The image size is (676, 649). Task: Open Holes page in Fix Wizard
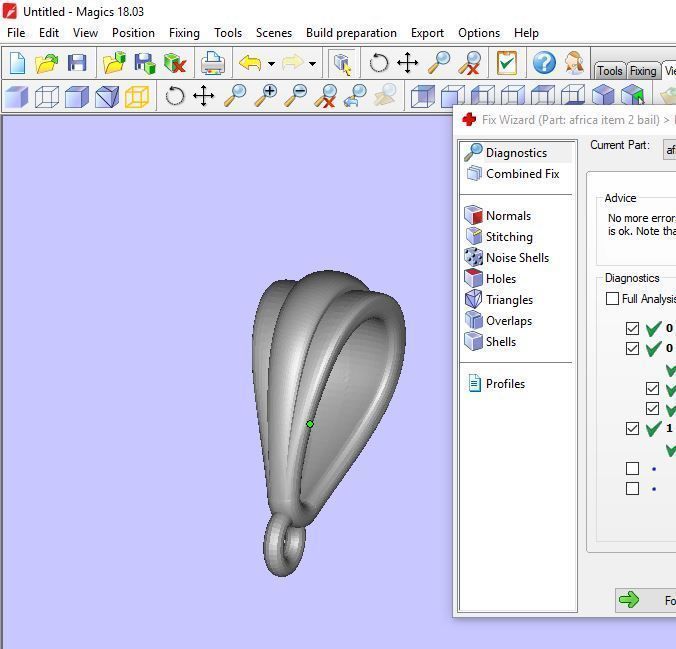pyautogui.click(x=490, y=278)
